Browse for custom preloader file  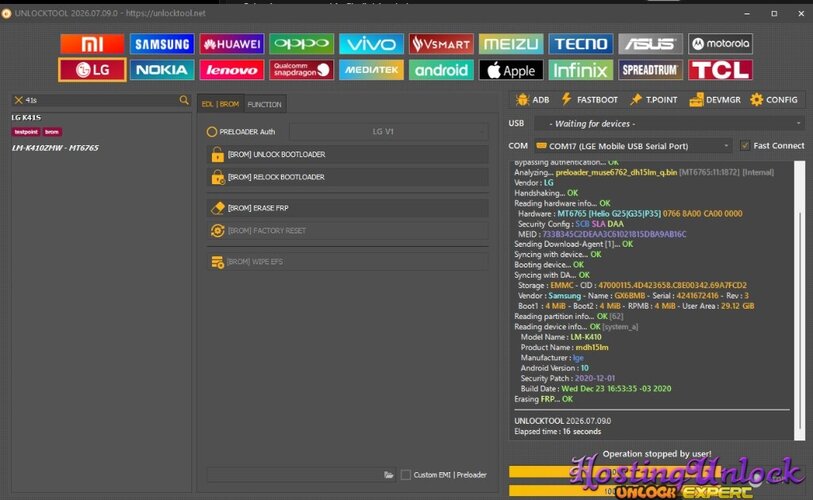pos(388,475)
